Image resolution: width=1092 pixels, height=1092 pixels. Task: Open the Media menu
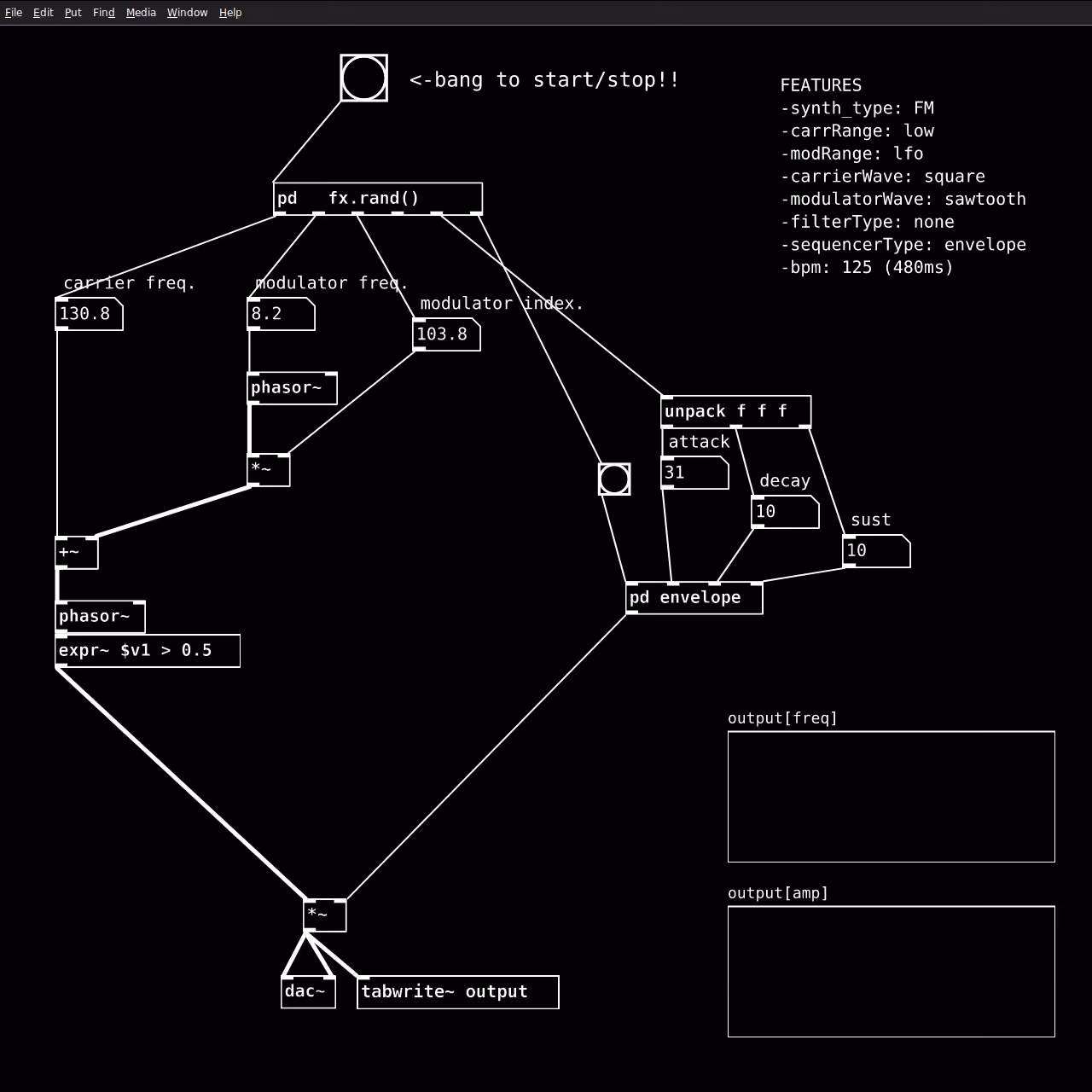pos(141,13)
